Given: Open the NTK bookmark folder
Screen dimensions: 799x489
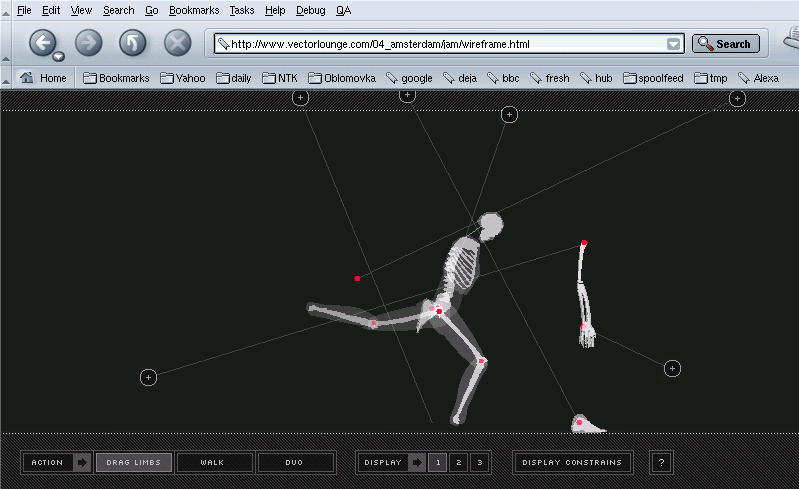Looking at the screenshot, I should tap(280, 78).
